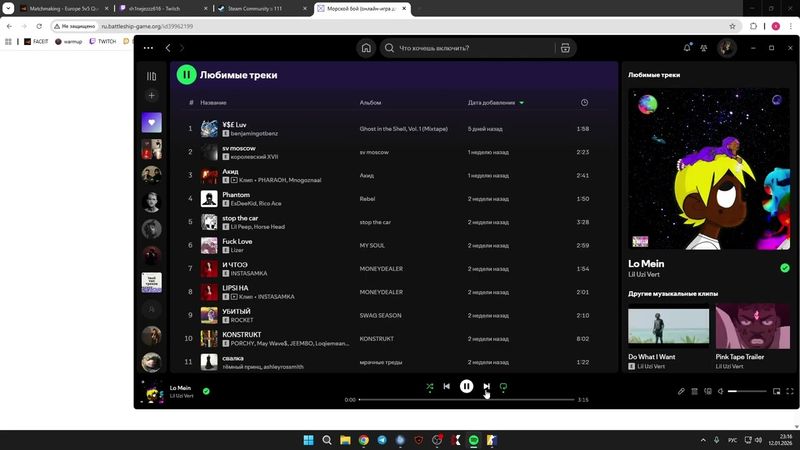
Task: Toggle repeat mode in player bar
Action: tap(504, 386)
